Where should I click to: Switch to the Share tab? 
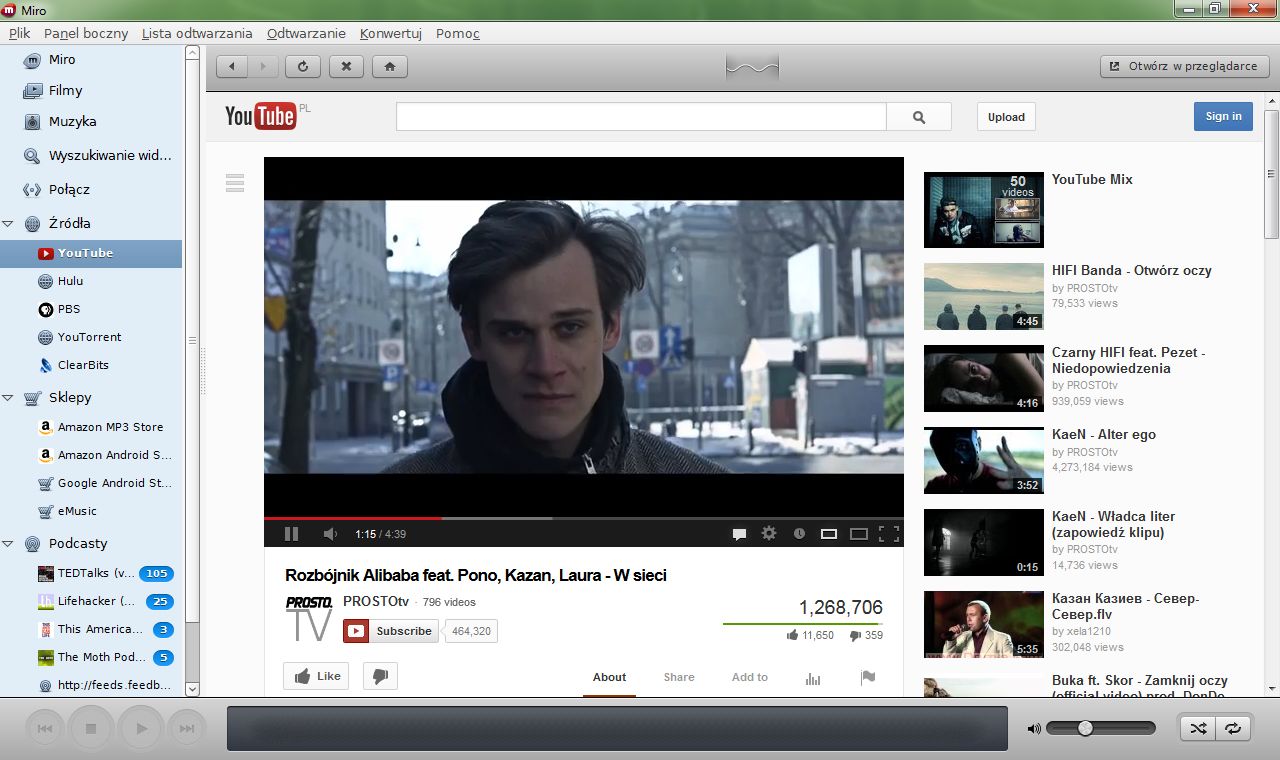pyautogui.click(x=679, y=677)
